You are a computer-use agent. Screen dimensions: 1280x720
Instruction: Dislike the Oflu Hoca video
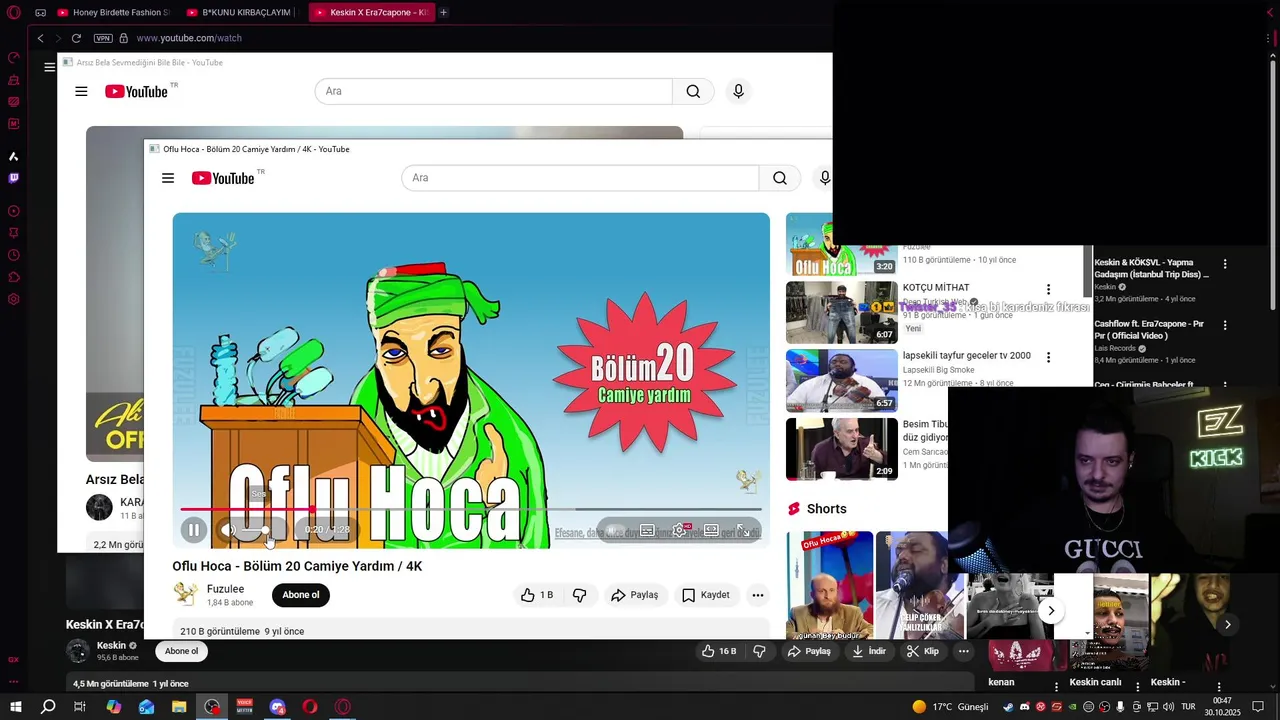pyautogui.click(x=579, y=595)
